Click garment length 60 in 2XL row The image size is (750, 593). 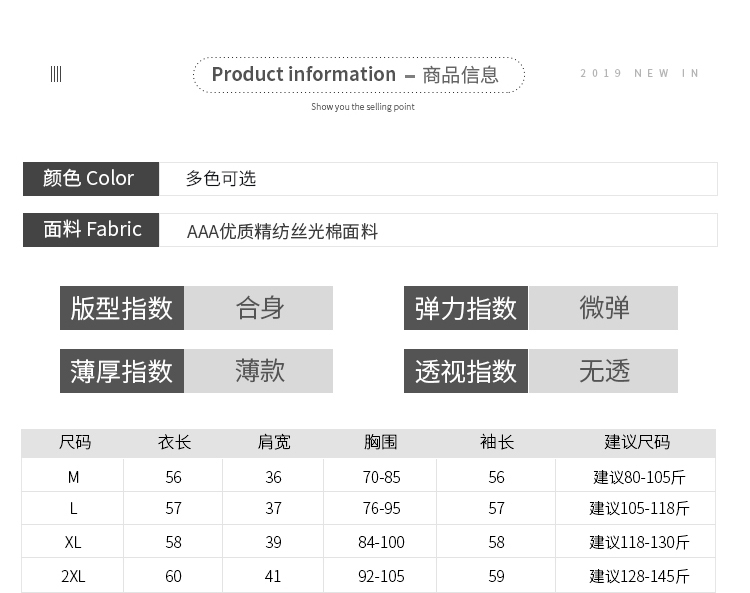(174, 576)
